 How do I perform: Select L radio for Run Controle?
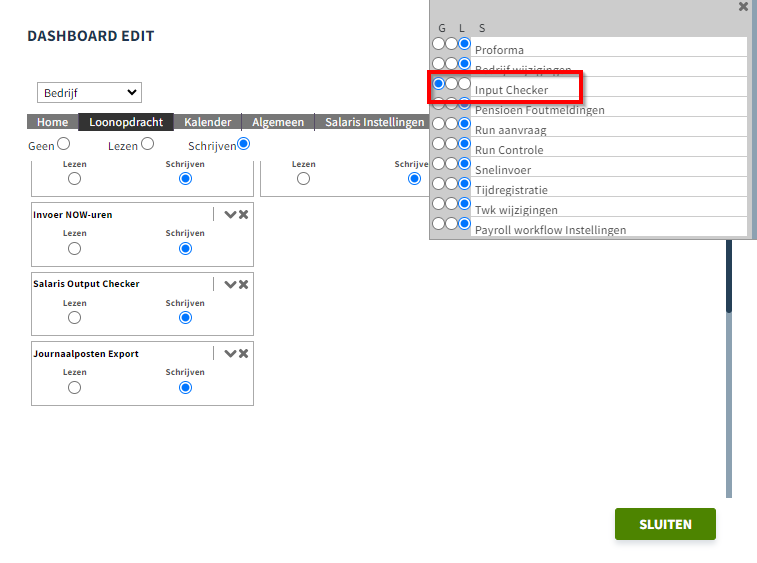tap(451, 143)
